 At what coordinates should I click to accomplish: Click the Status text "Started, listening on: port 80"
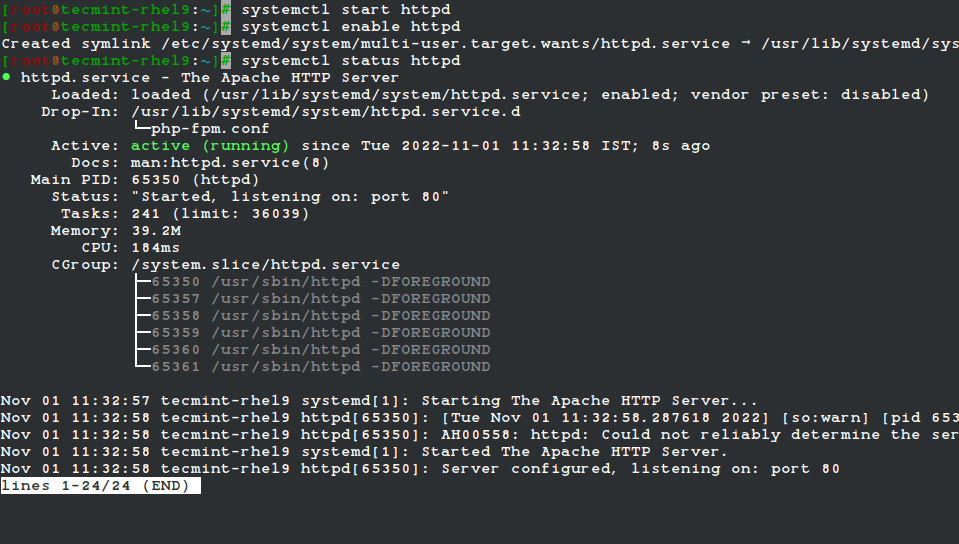pos(290,197)
